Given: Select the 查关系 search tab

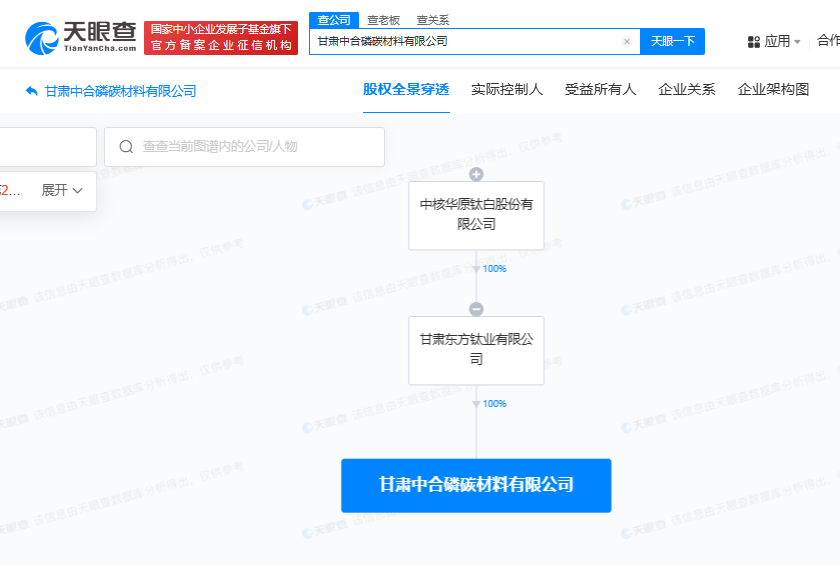Looking at the screenshot, I should pyautogui.click(x=433, y=20).
